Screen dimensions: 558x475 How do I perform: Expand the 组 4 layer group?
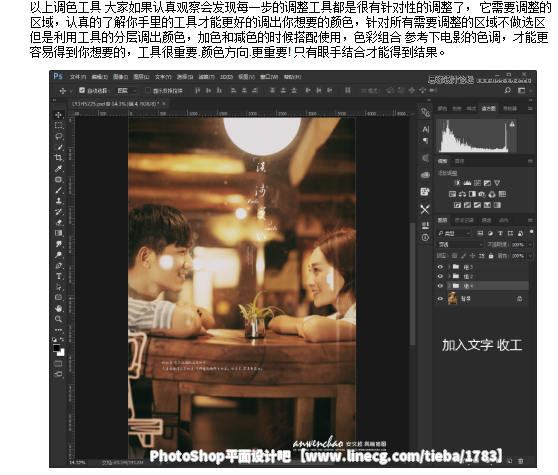point(449,286)
